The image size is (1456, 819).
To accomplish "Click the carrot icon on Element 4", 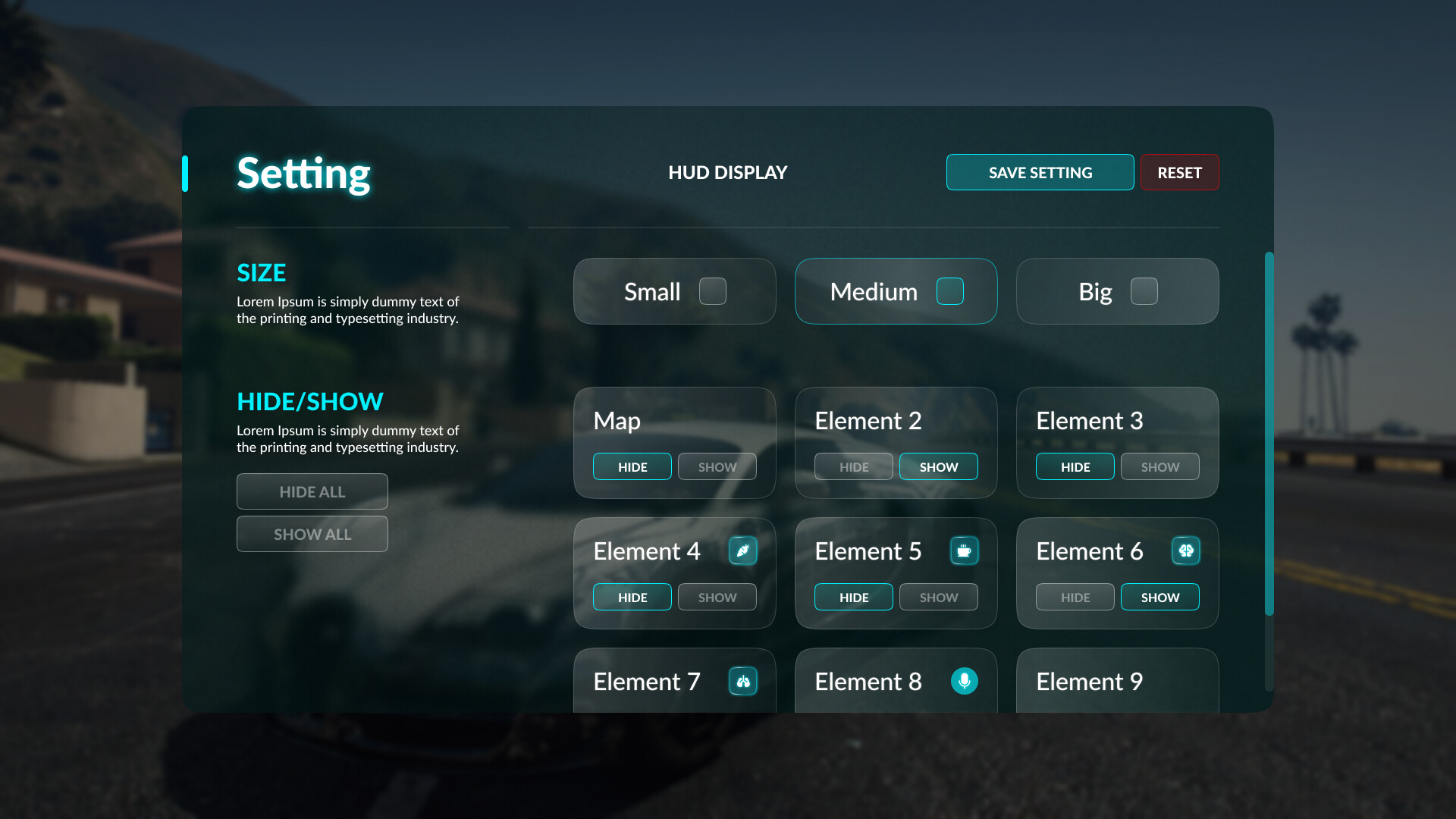I will tap(743, 551).
